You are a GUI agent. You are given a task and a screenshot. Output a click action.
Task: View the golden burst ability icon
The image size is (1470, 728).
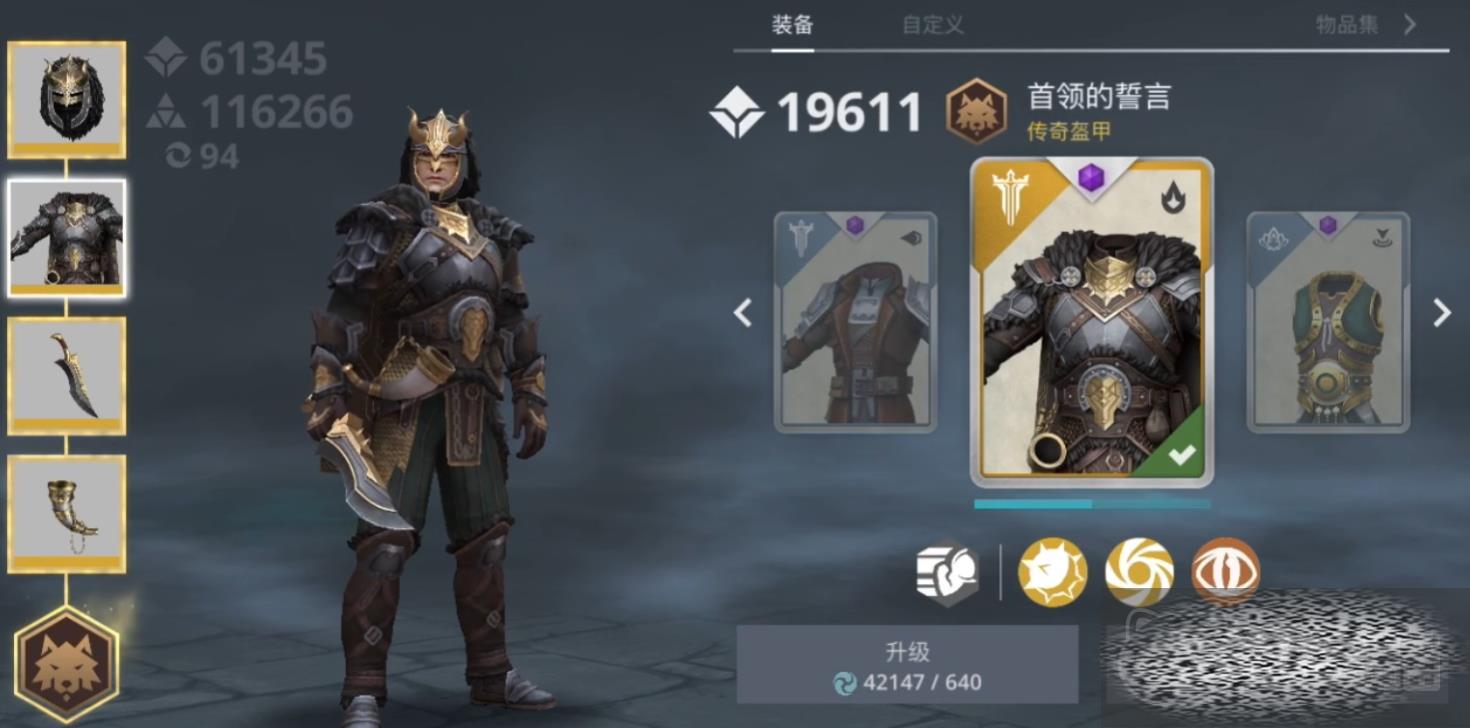1052,573
